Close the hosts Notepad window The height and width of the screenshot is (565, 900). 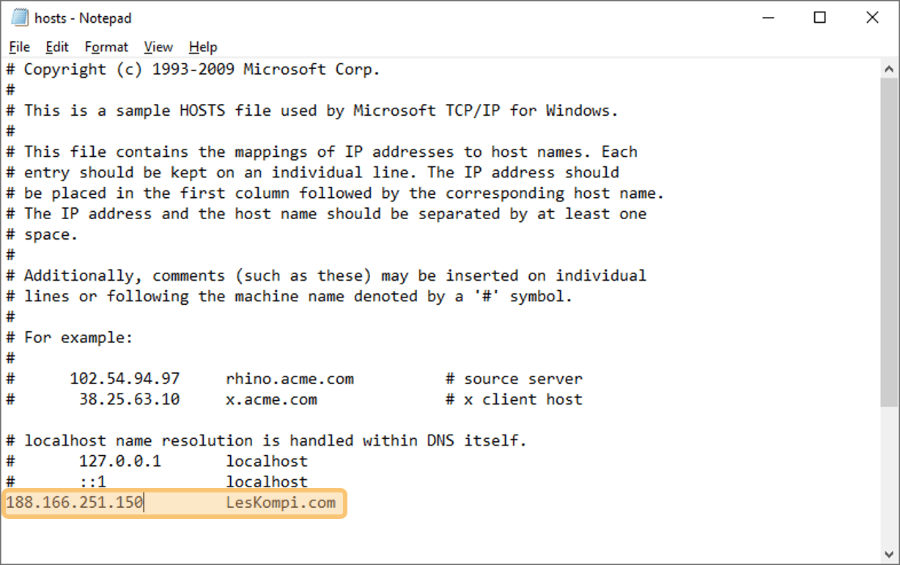coord(872,18)
